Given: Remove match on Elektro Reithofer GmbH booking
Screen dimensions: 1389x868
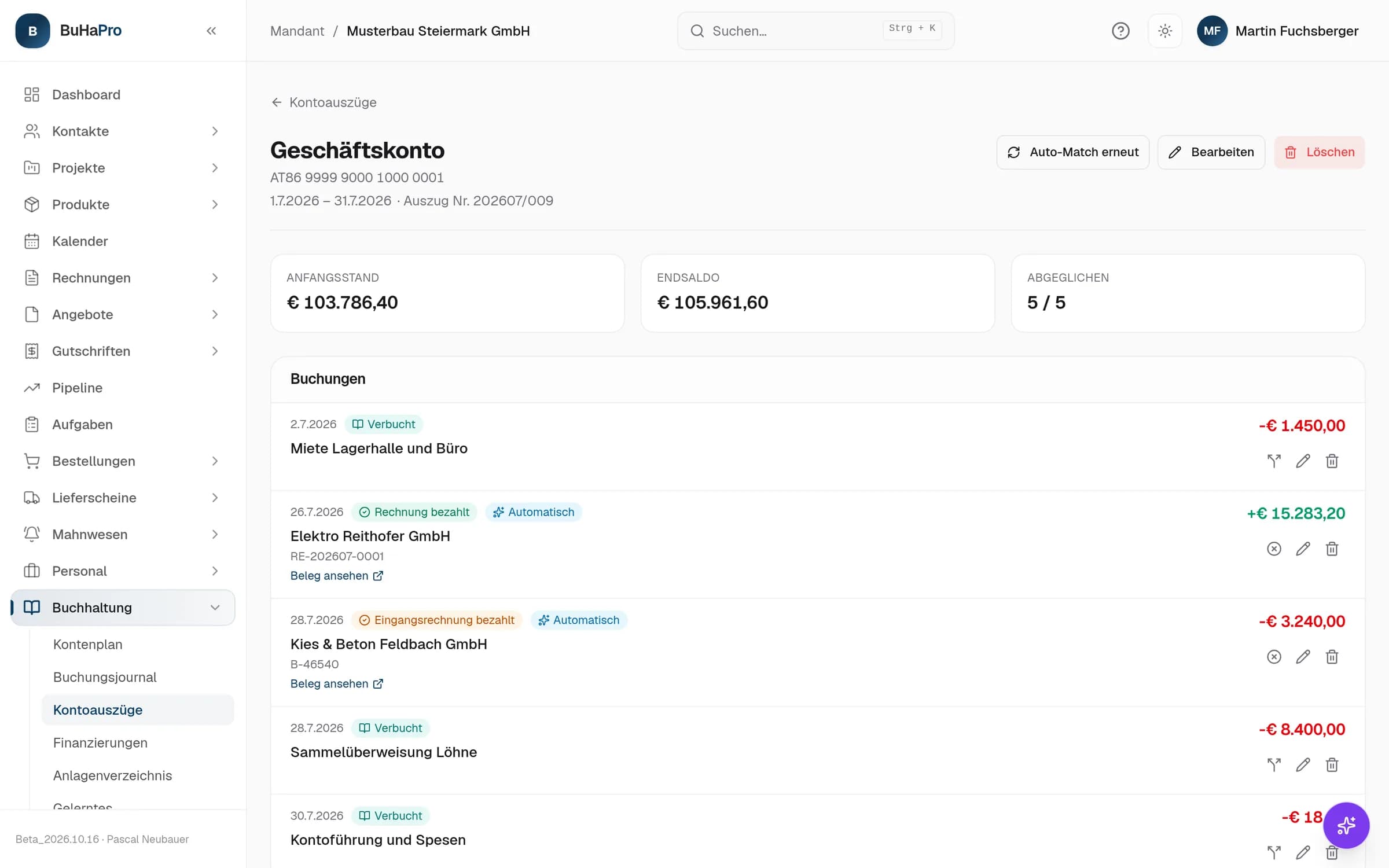Looking at the screenshot, I should 1274,549.
